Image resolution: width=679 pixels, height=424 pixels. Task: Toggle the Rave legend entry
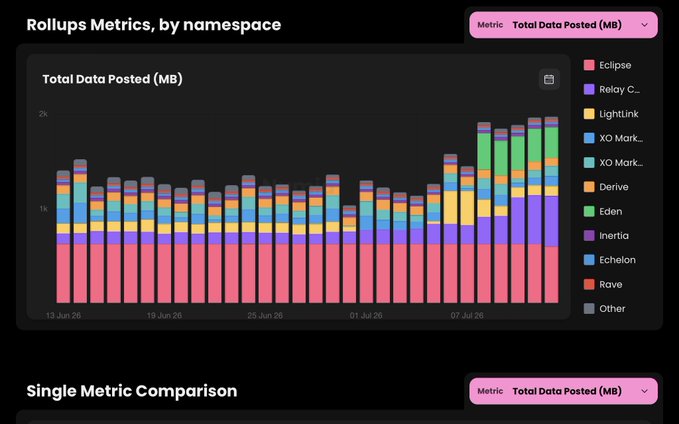[x=603, y=285]
